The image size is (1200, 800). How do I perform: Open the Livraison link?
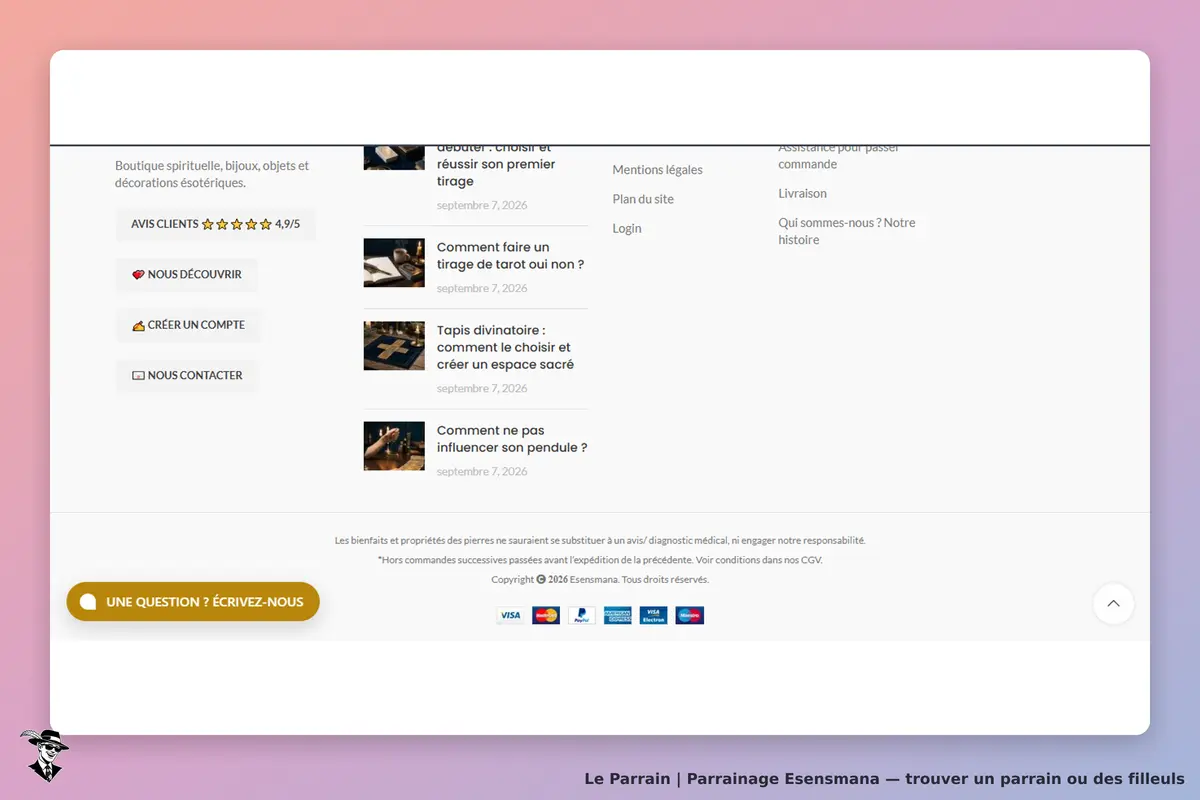803,193
